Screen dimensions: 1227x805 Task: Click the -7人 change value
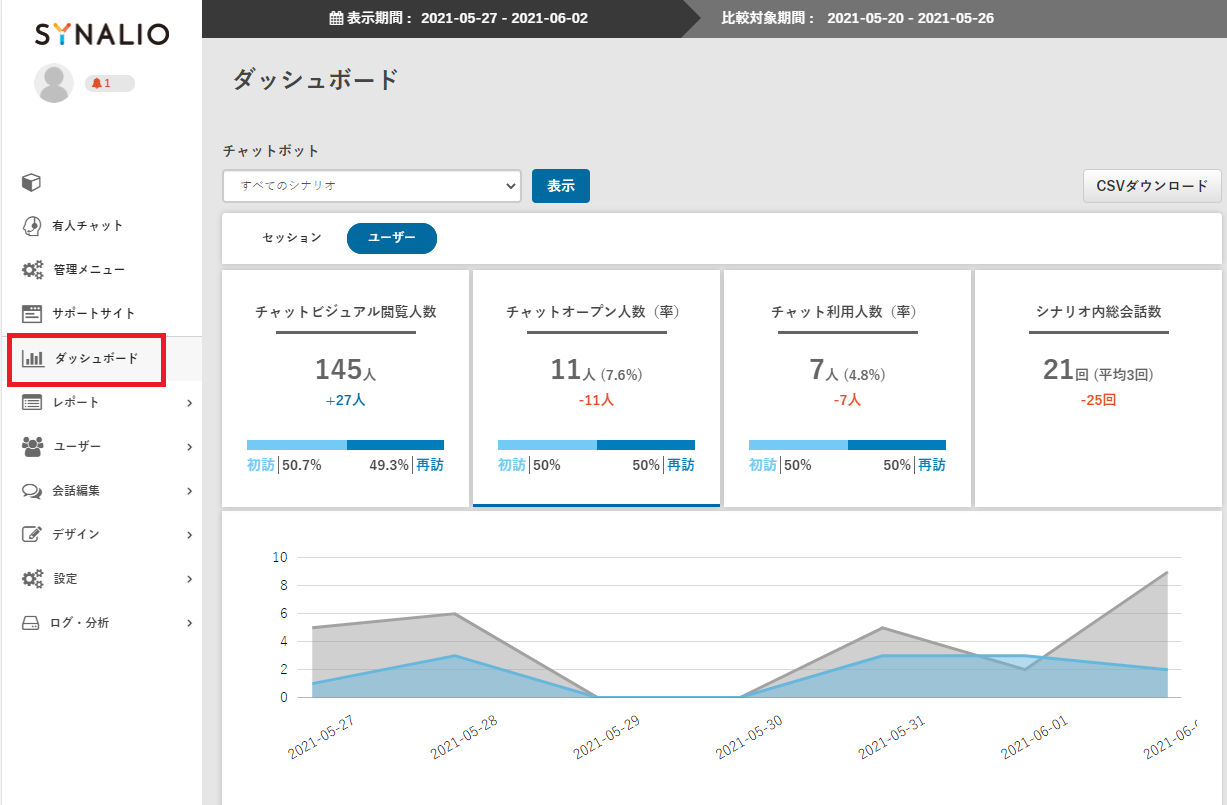[847, 400]
